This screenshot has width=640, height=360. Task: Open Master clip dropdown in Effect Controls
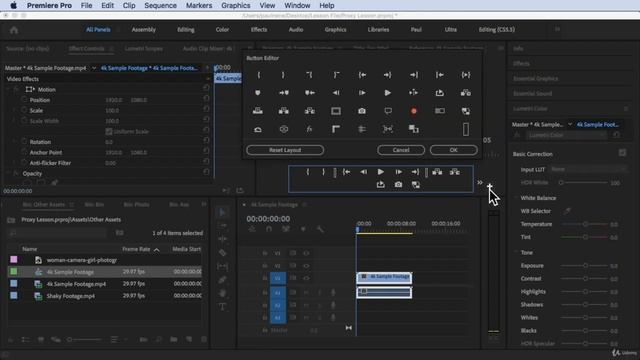point(94,68)
